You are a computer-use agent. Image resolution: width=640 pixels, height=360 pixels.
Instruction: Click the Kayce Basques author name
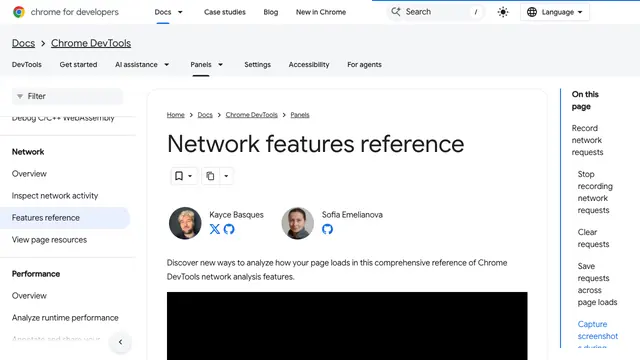[x=236, y=215]
